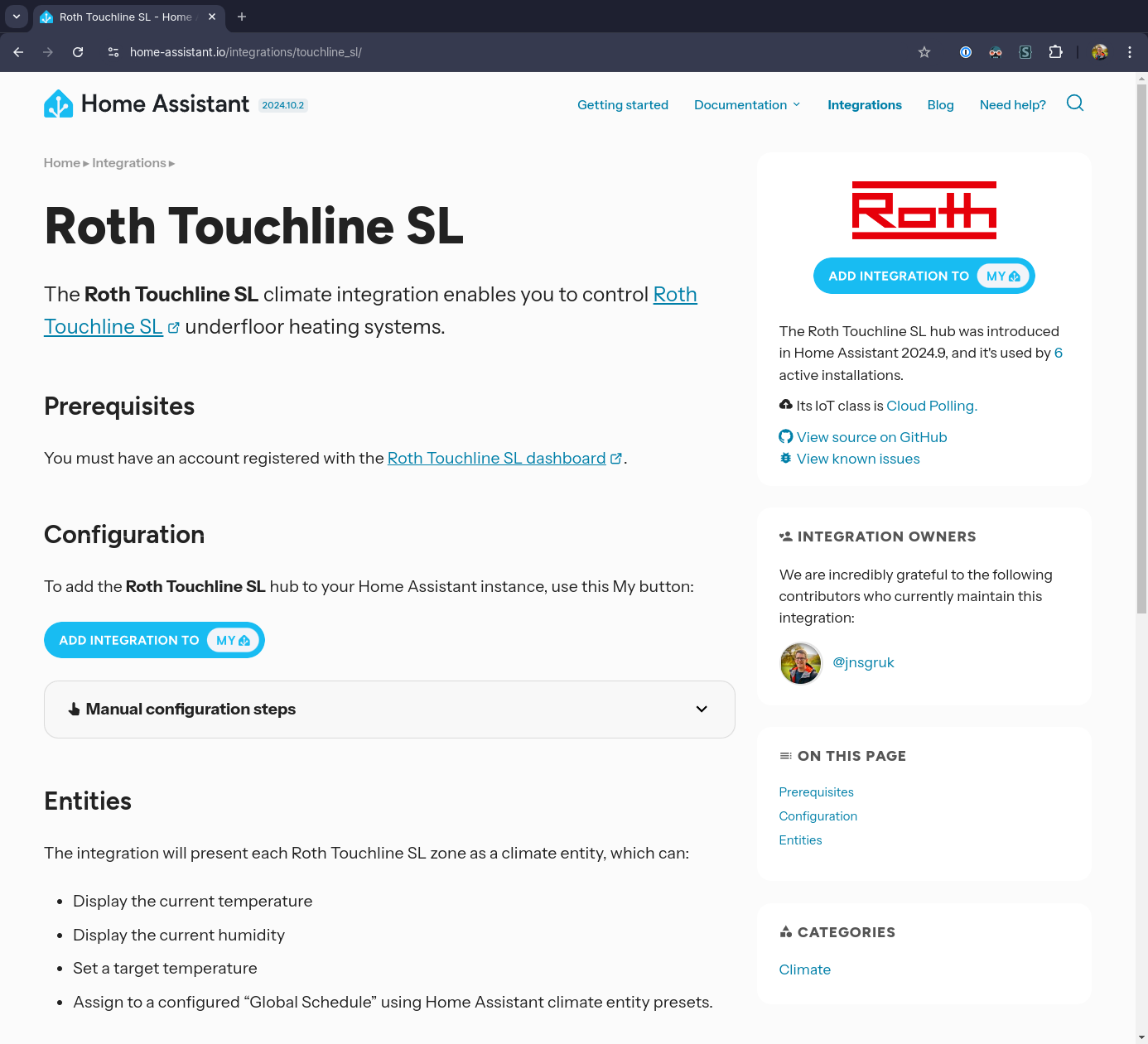This screenshot has width=1148, height=1044.
Task: Open the Blog navigation item
Action: (940, 105)
